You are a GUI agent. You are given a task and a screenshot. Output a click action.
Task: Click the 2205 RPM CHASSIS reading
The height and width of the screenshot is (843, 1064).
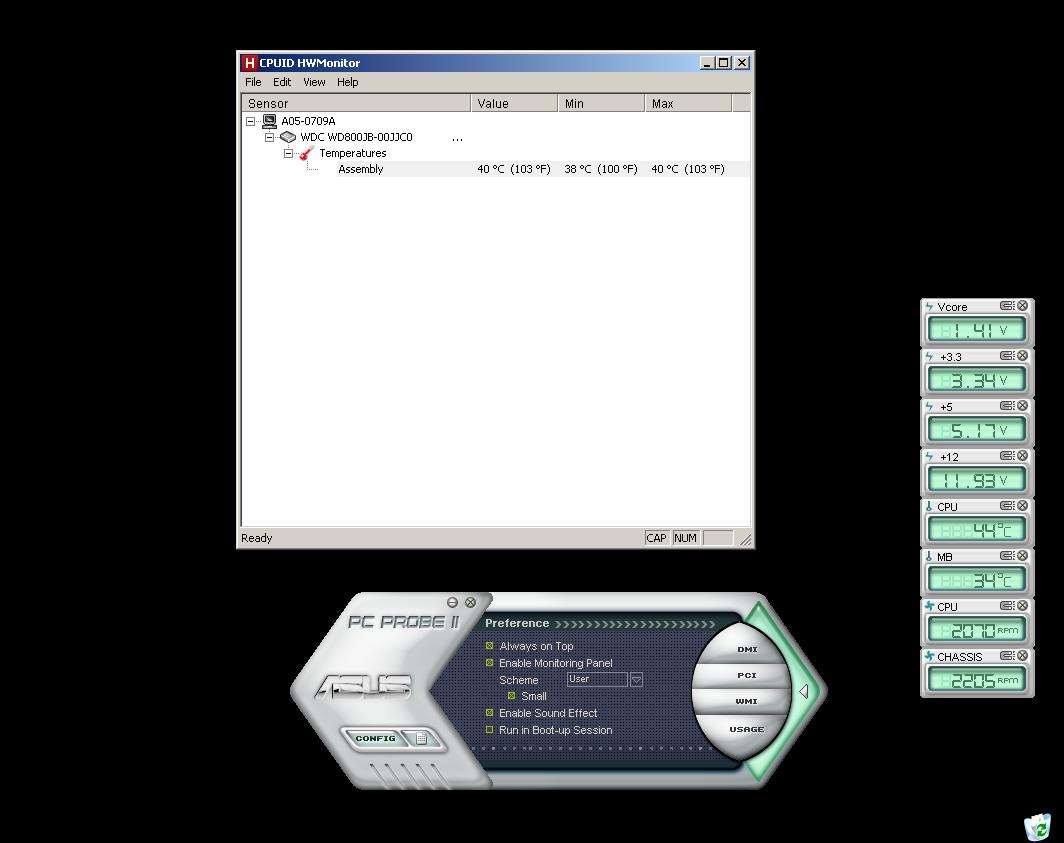pos(977,680)
